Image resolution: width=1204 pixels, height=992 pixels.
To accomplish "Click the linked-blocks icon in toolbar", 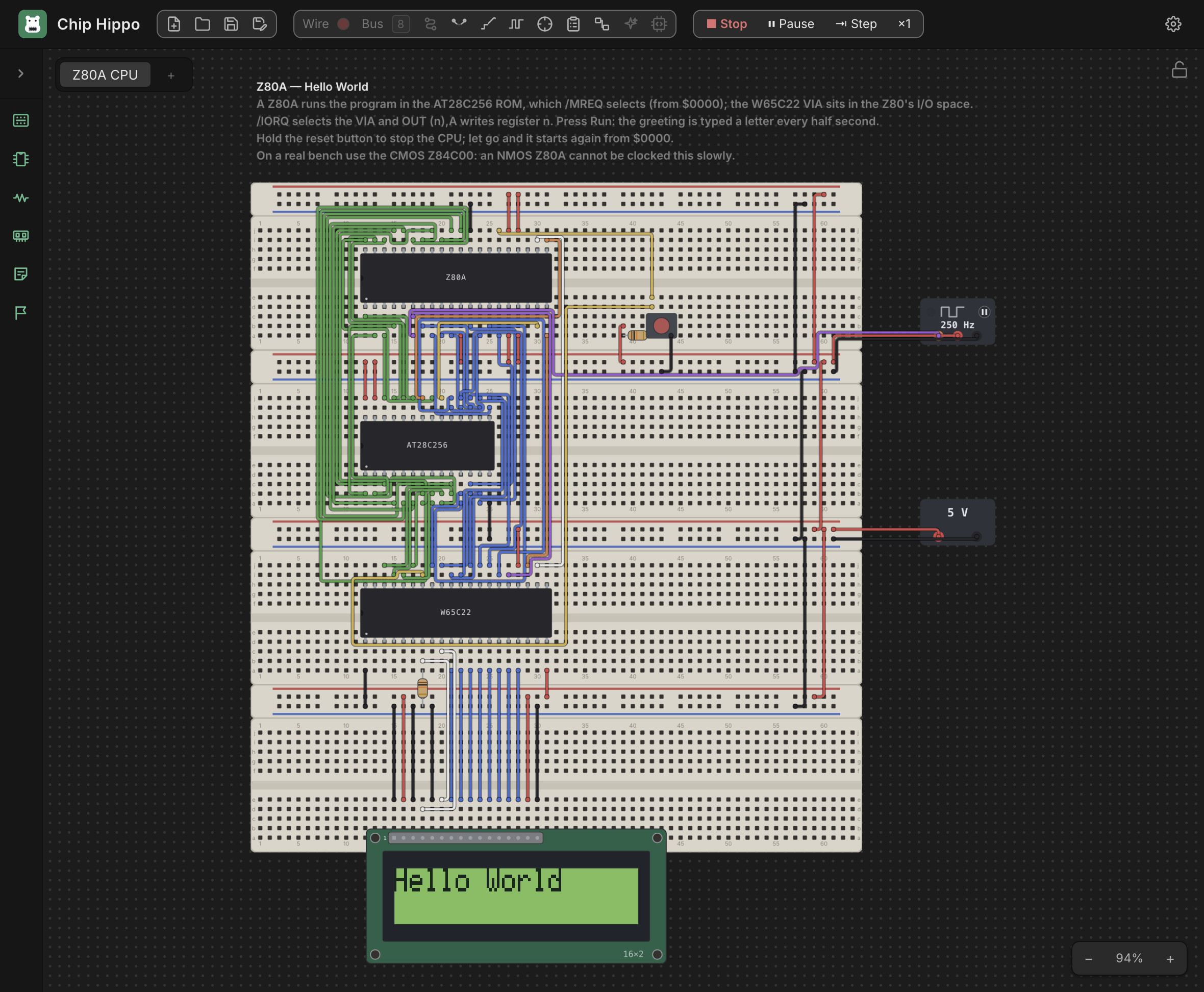I will tap(602, 24).
